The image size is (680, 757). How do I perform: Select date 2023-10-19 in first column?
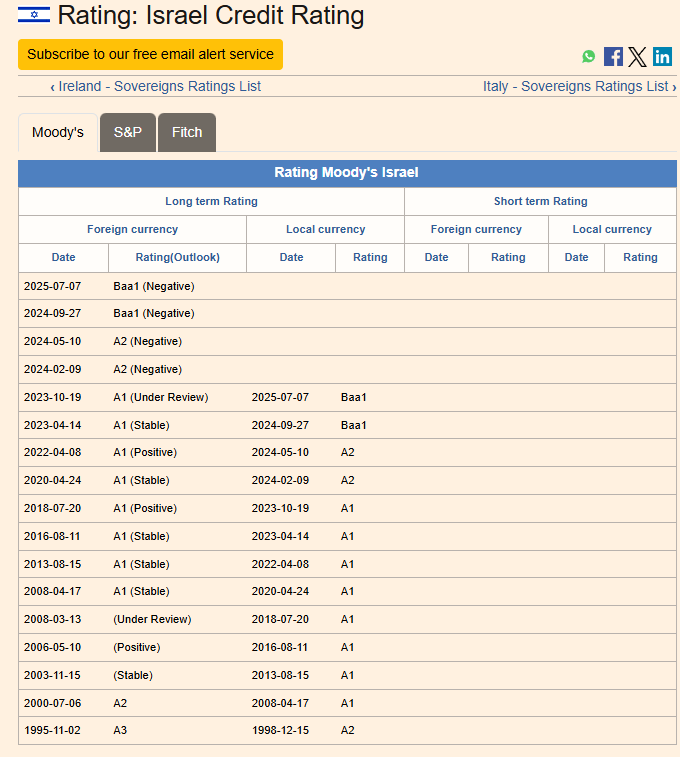pyautogui.click(x=53, y=397)
